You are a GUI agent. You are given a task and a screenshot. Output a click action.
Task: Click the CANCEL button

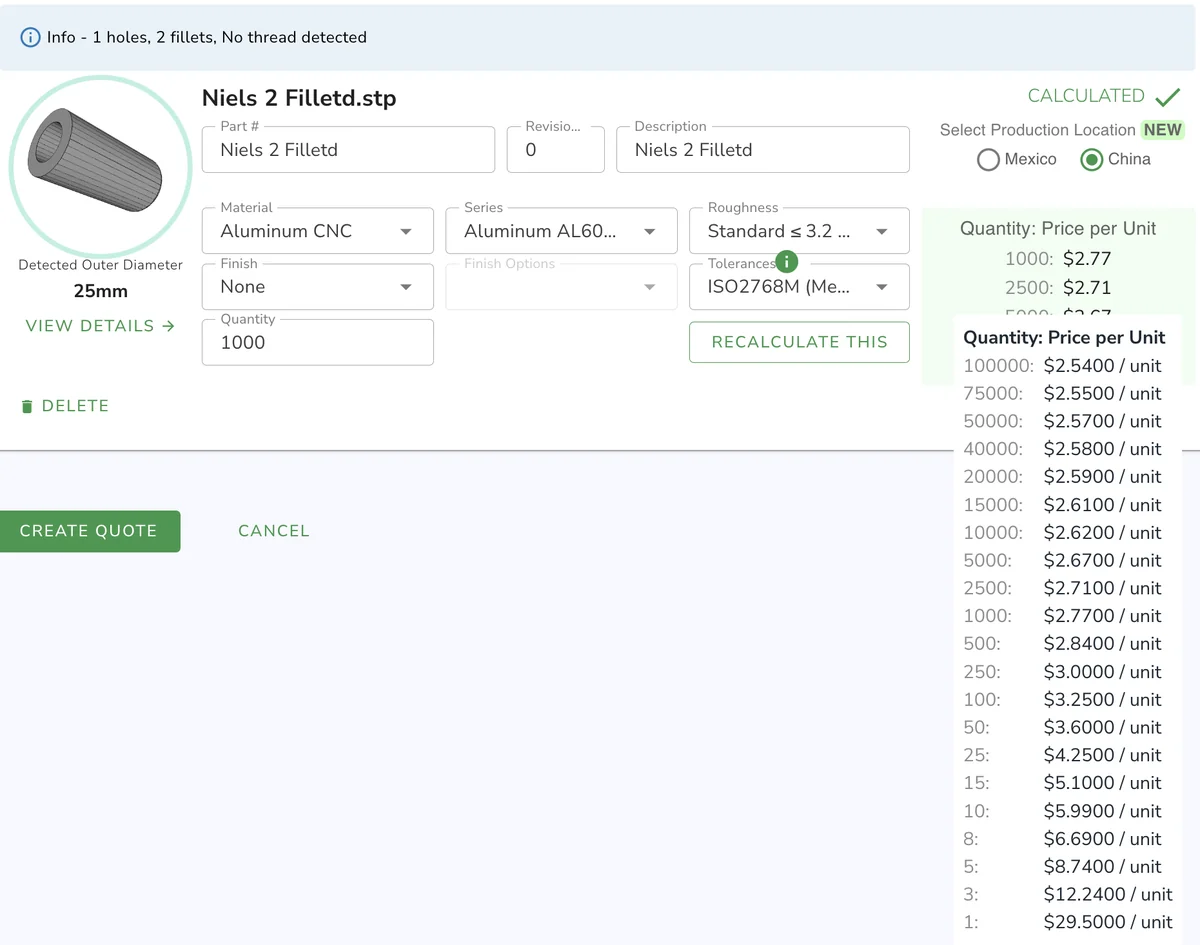point(274,531)
